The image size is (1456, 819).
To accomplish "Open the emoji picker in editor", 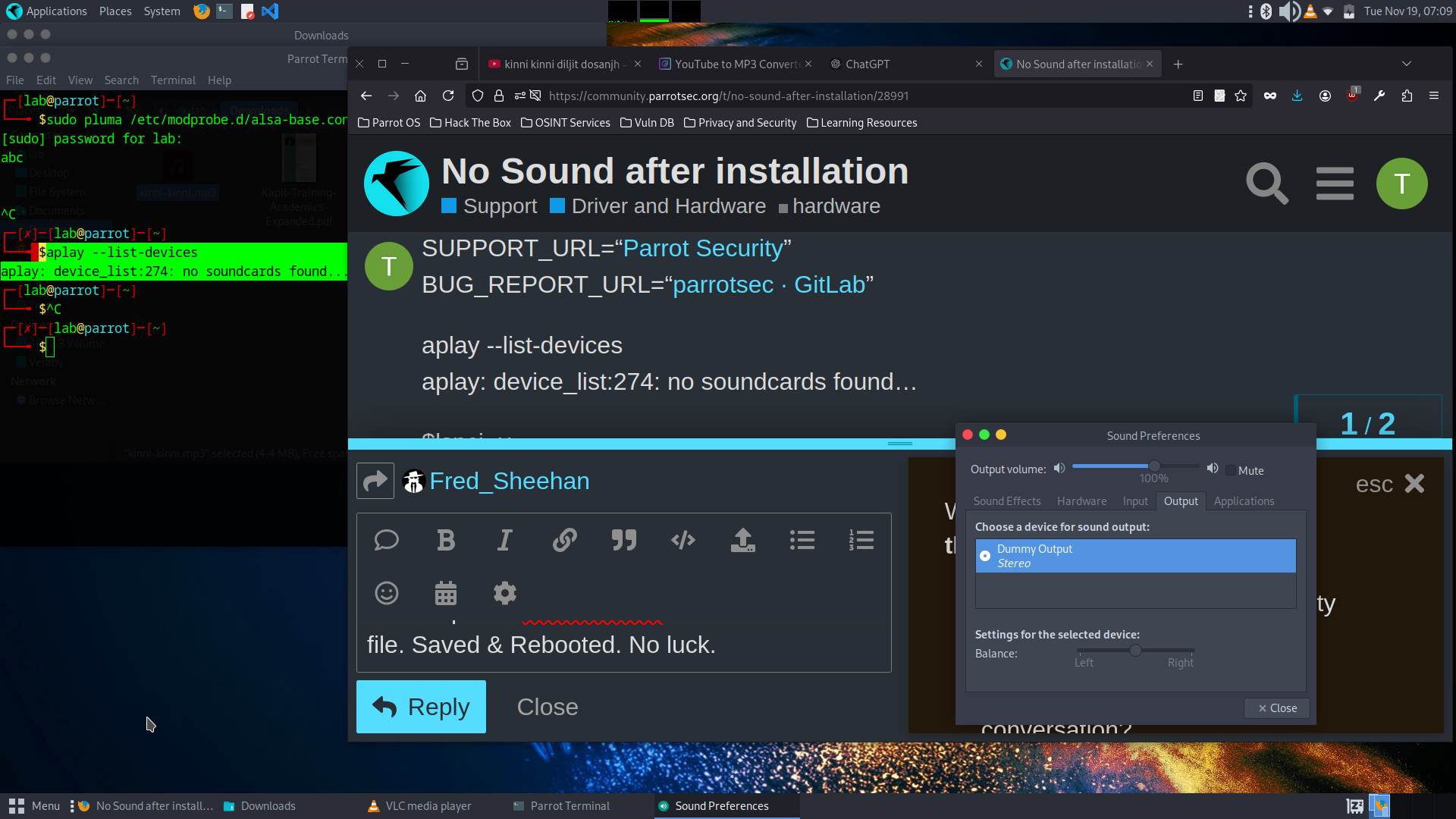I will click(387, 593).
